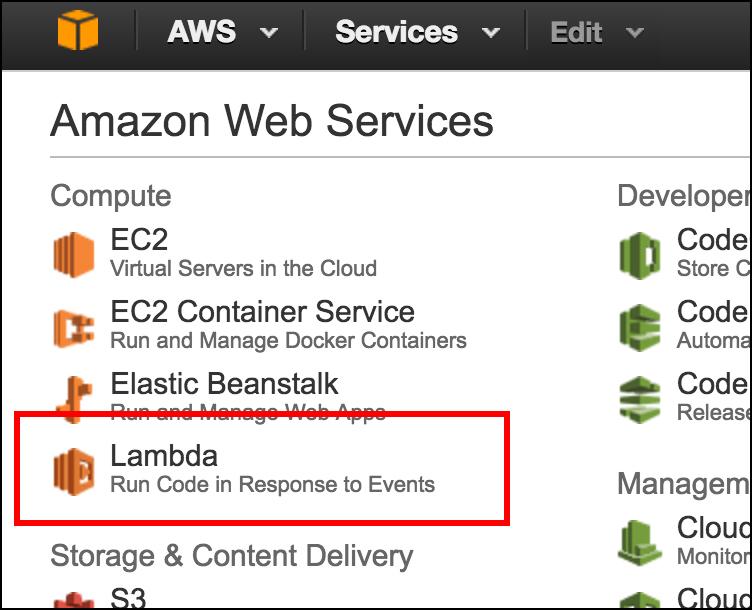Click the first green Code service icon
The width and height of the screenshot is (752, 610).
pos(640,254)
